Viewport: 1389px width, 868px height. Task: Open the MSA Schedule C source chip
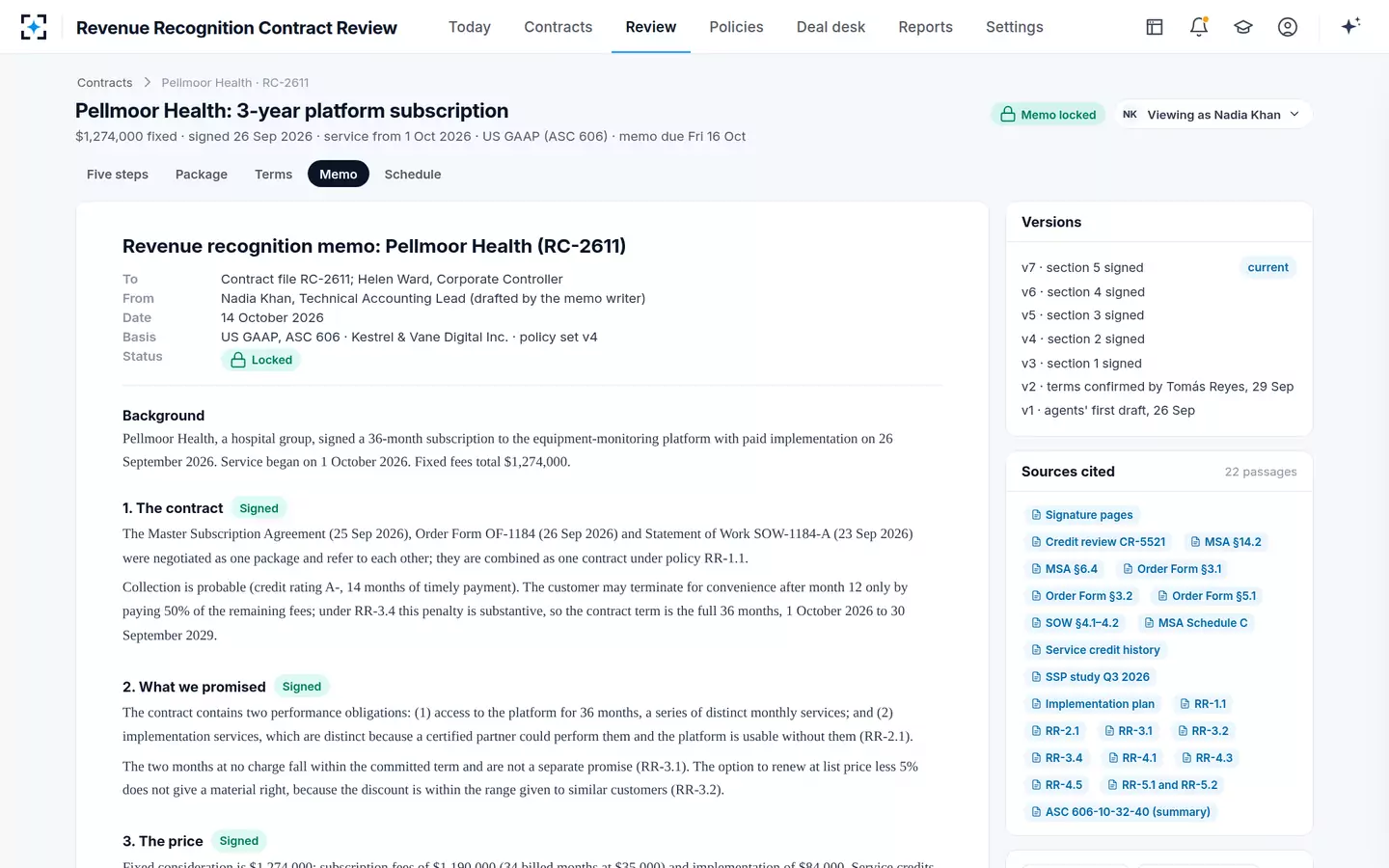click(1195, 623)
